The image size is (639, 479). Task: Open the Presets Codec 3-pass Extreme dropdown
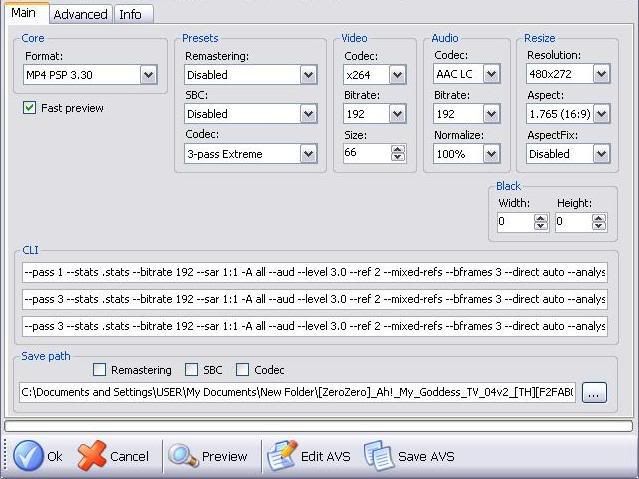point(251,154)
